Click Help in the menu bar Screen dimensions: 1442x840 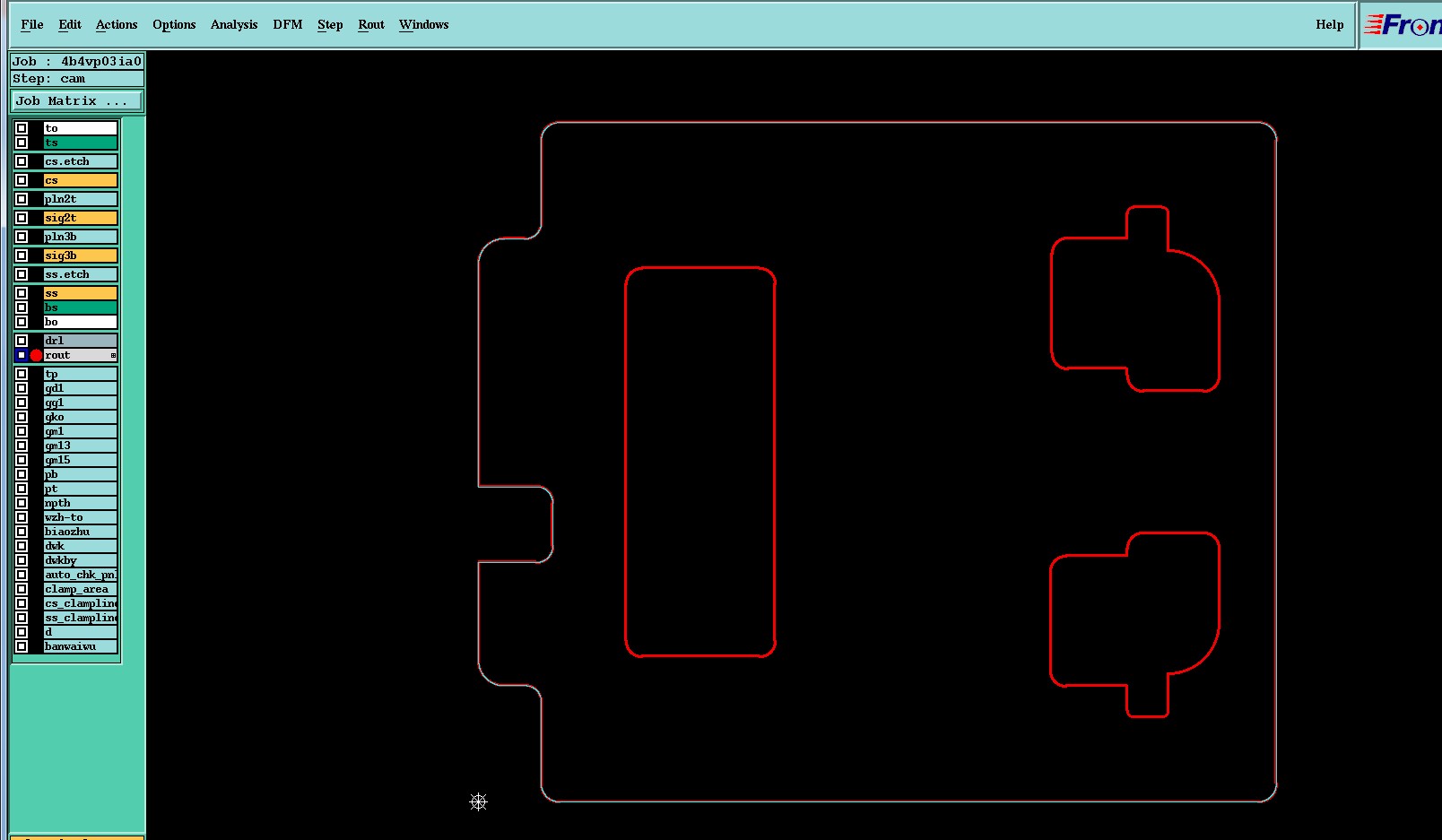(x=1330, y=25)
